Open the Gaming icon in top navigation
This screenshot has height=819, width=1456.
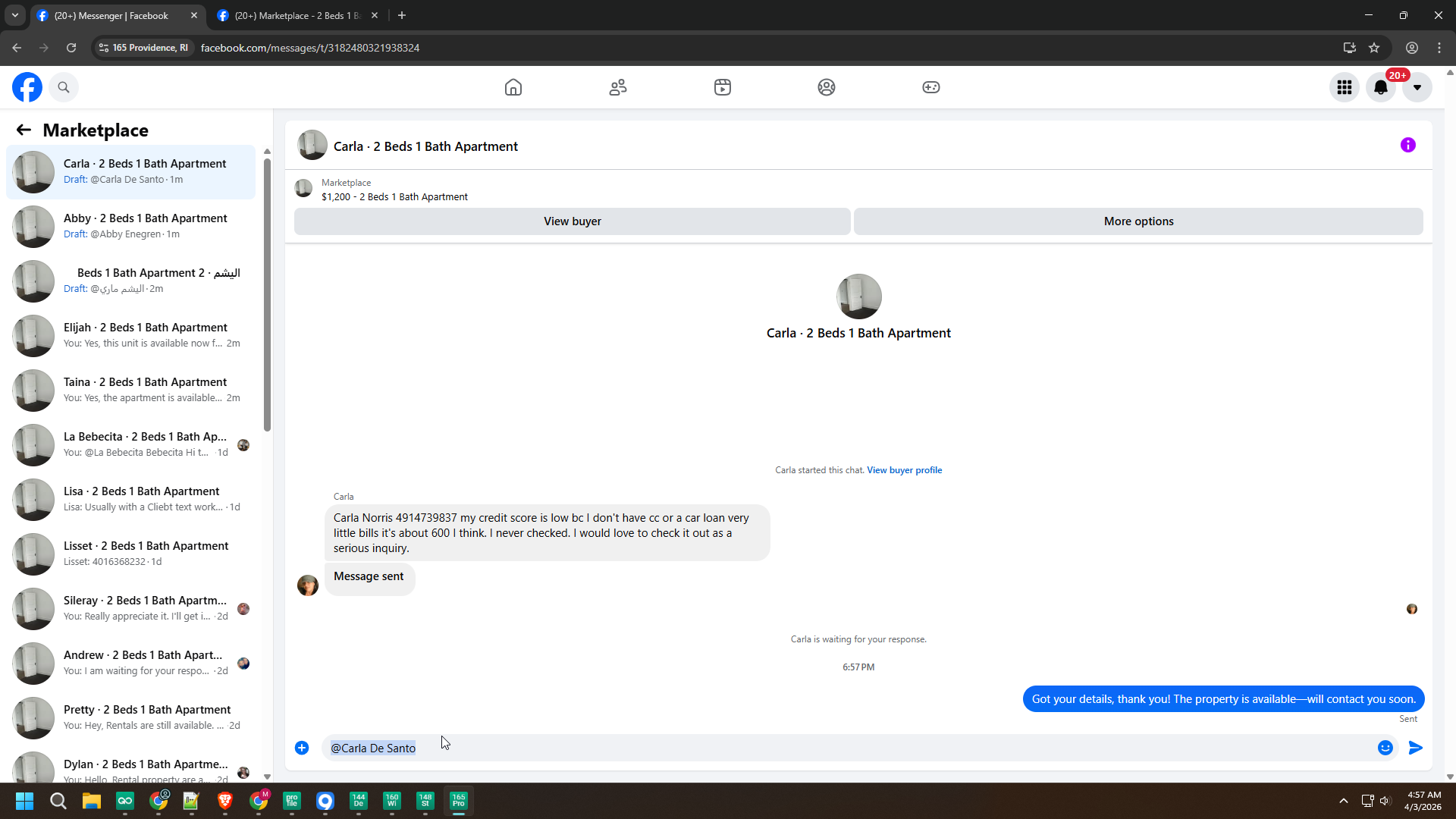(931, 87)
